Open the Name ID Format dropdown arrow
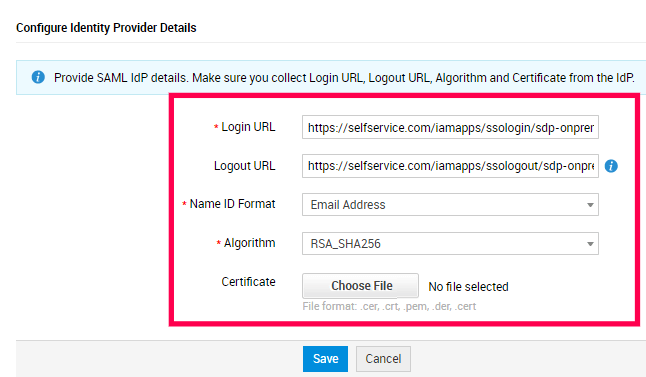 [x=590, y=205]
